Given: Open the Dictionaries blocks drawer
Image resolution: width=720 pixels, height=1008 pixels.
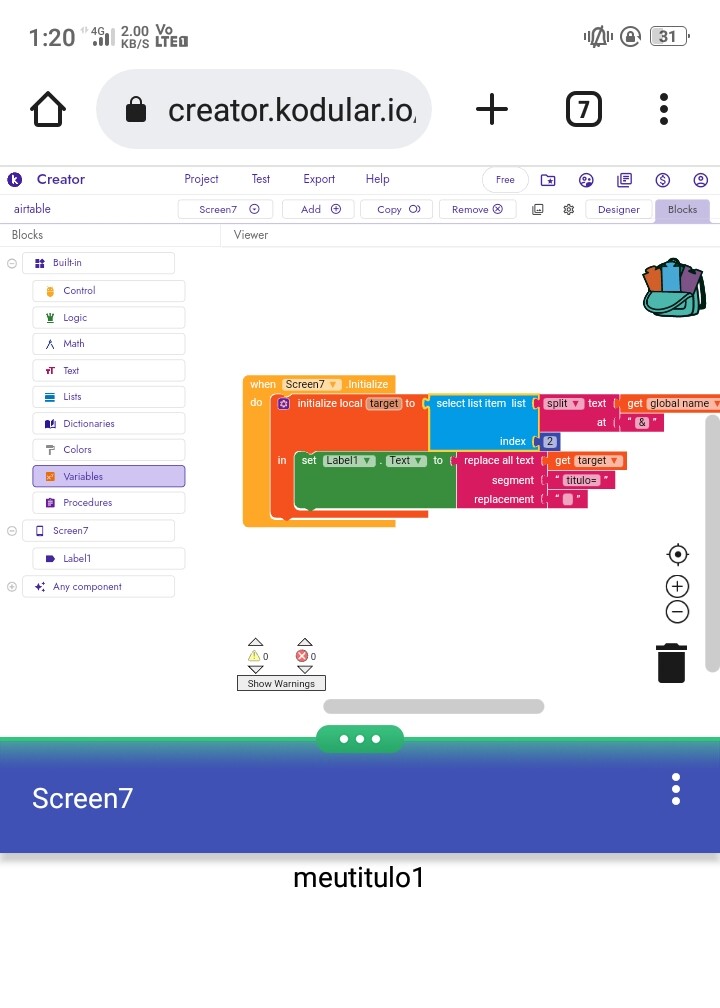Looking at the screenshot, I should point(109,424).
